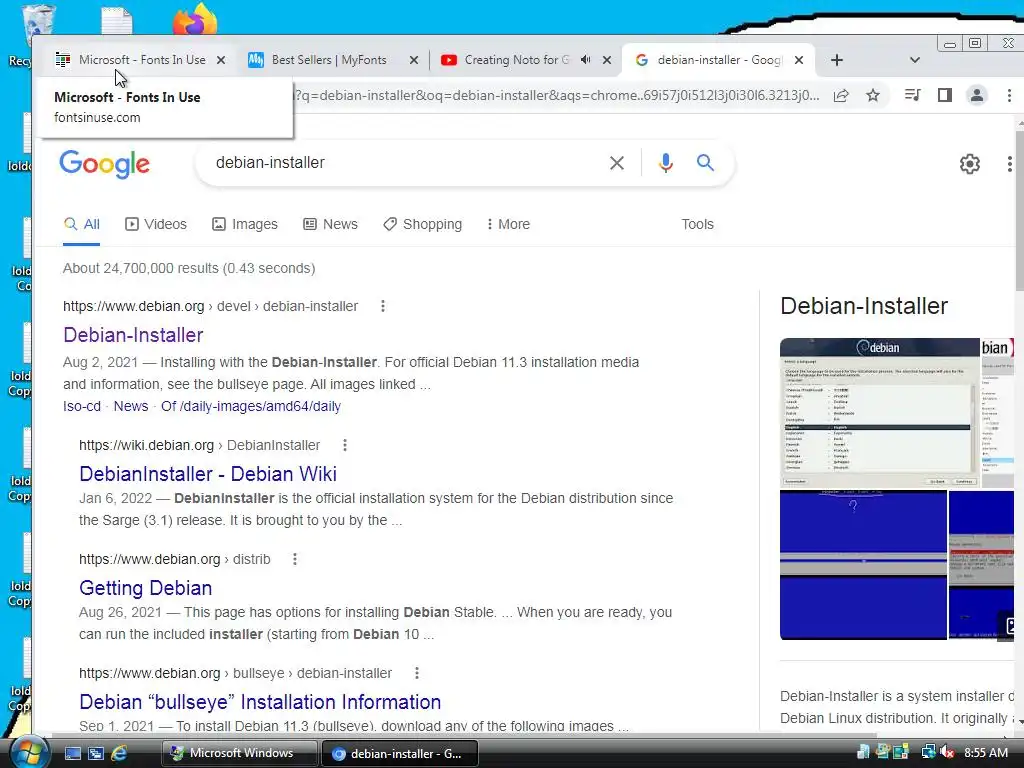This screenshot has width=1024, height=768.
Task: Close the Best Sellers MyFonts tab
Action: 413,60
